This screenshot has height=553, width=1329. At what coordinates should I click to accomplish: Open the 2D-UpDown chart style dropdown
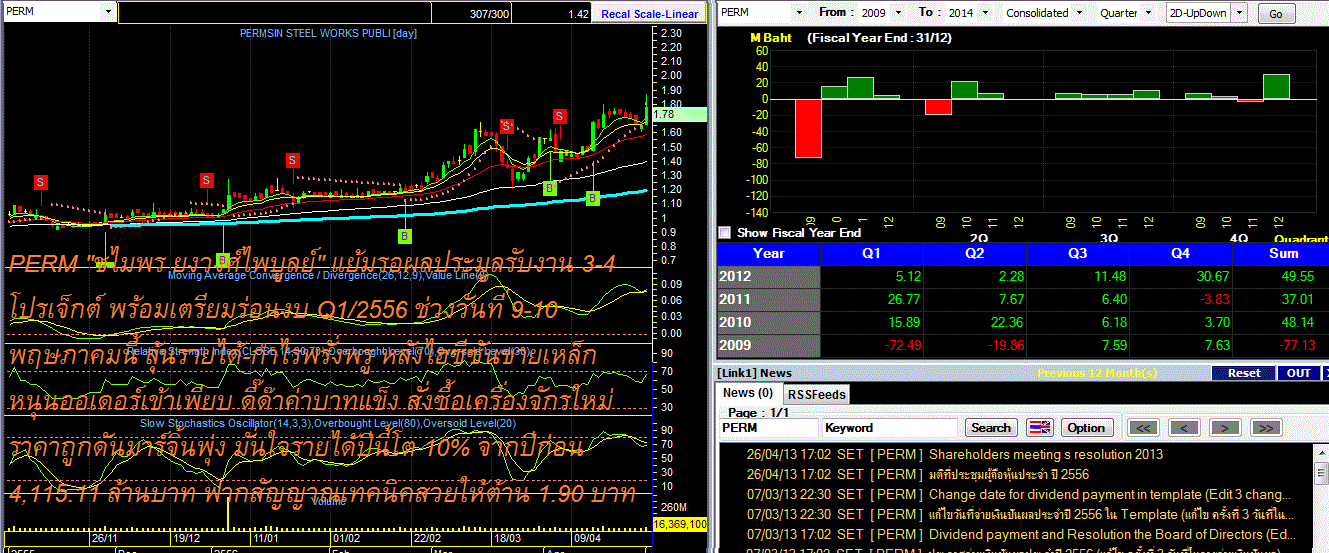tap(1240, 13)
